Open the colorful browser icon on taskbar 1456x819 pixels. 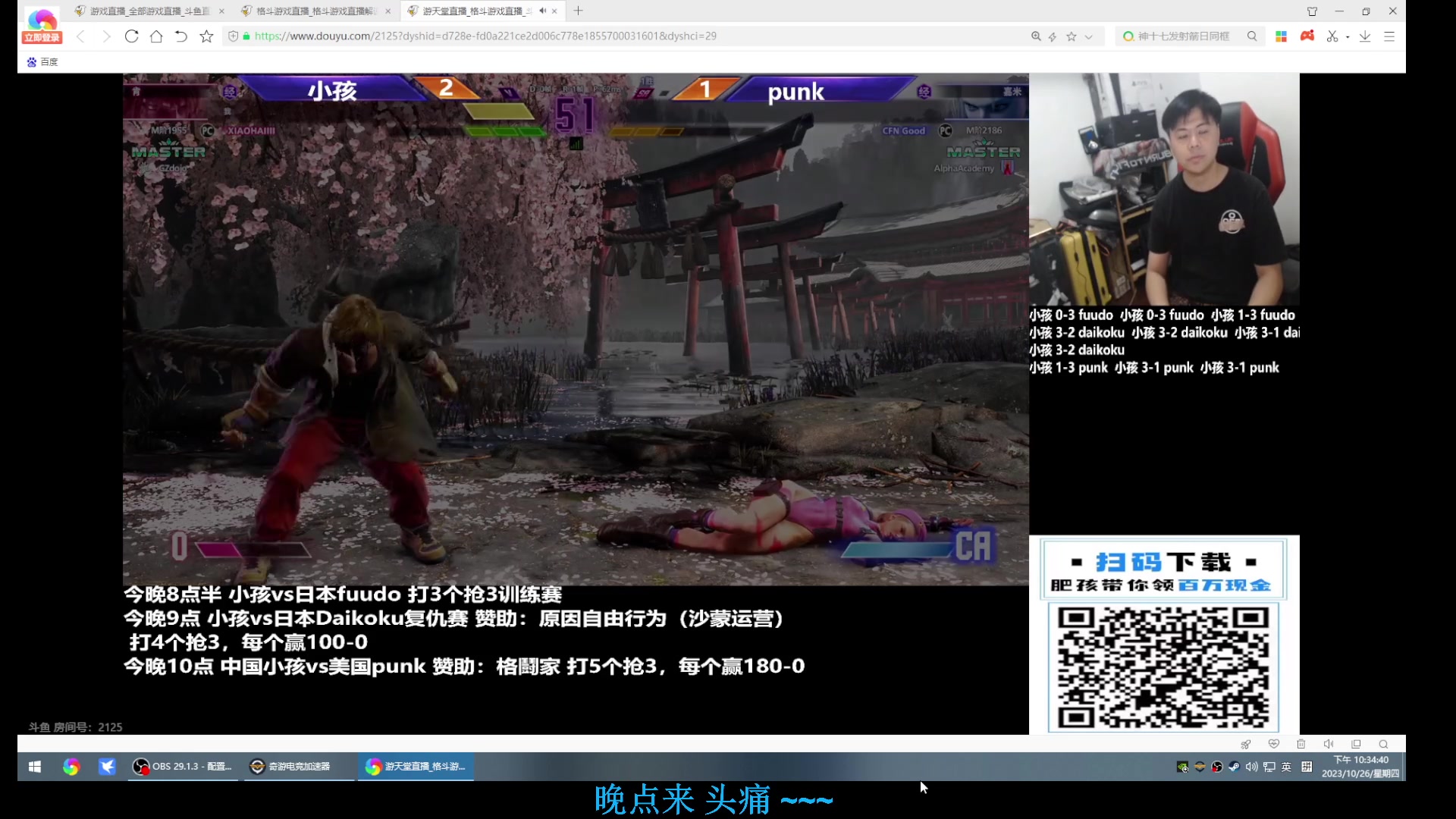click(71, 767)
